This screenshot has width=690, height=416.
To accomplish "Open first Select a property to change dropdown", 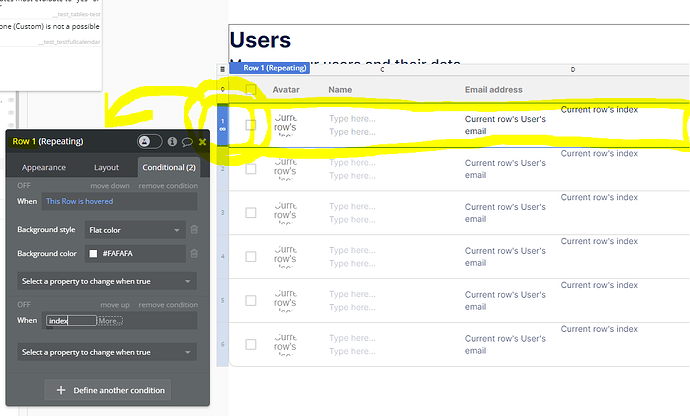I will click(107, 281).
